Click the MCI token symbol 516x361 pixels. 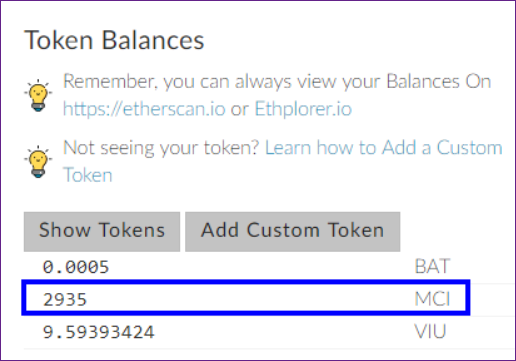coord(432,299)
